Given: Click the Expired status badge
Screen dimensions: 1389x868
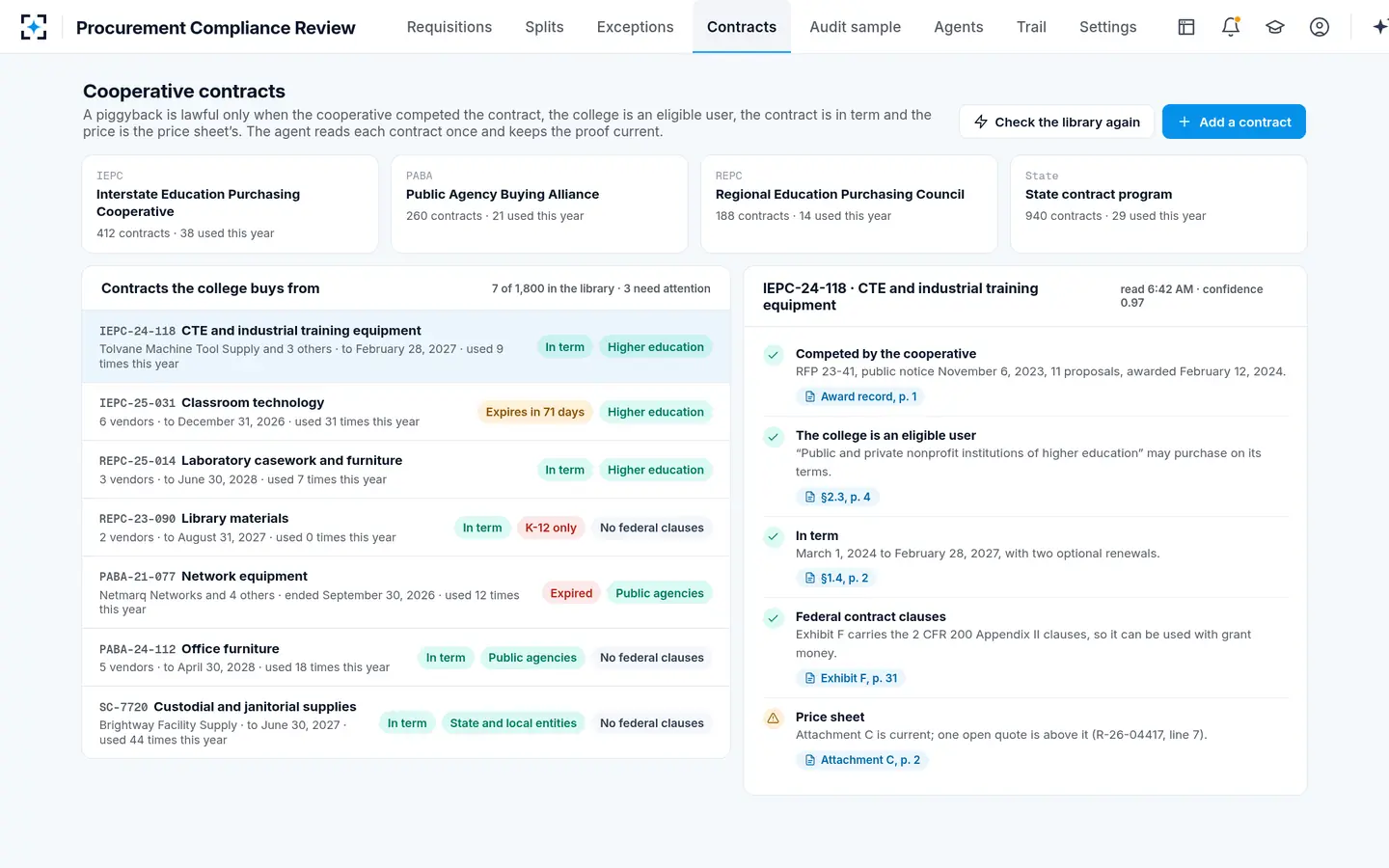Looking at the screenshot, I should (571, 593).
